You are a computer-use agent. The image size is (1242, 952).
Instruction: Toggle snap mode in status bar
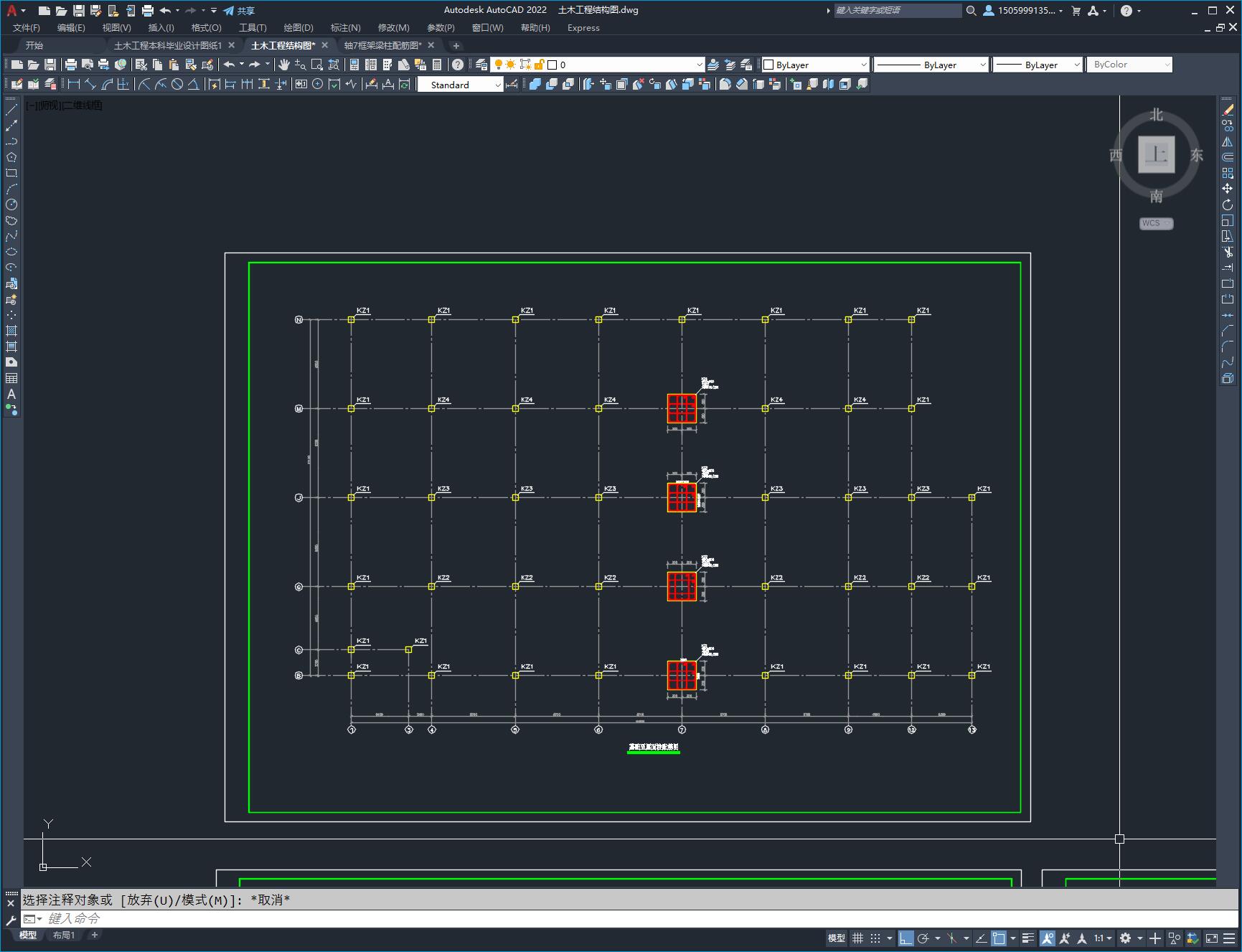[875, 938]
